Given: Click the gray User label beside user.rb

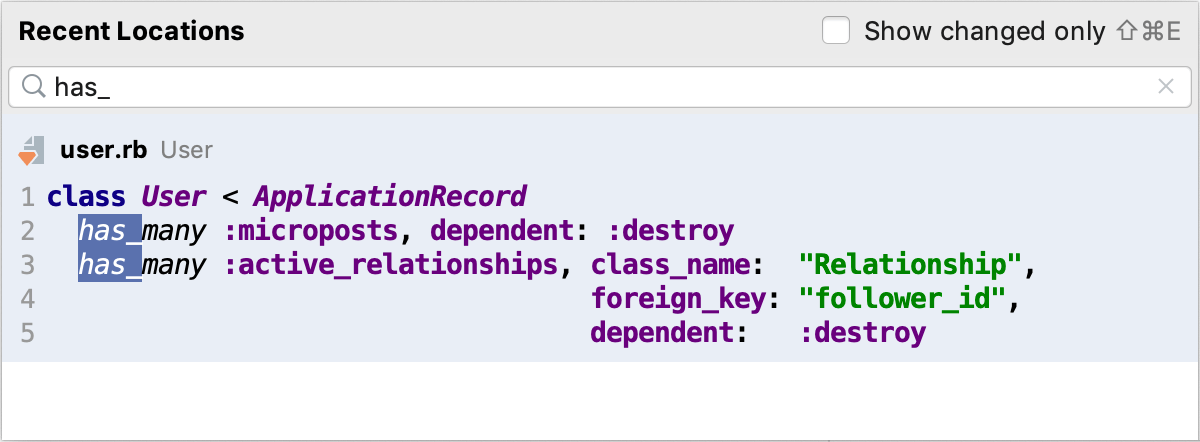Looking at the screenshot, I should 187,150.
